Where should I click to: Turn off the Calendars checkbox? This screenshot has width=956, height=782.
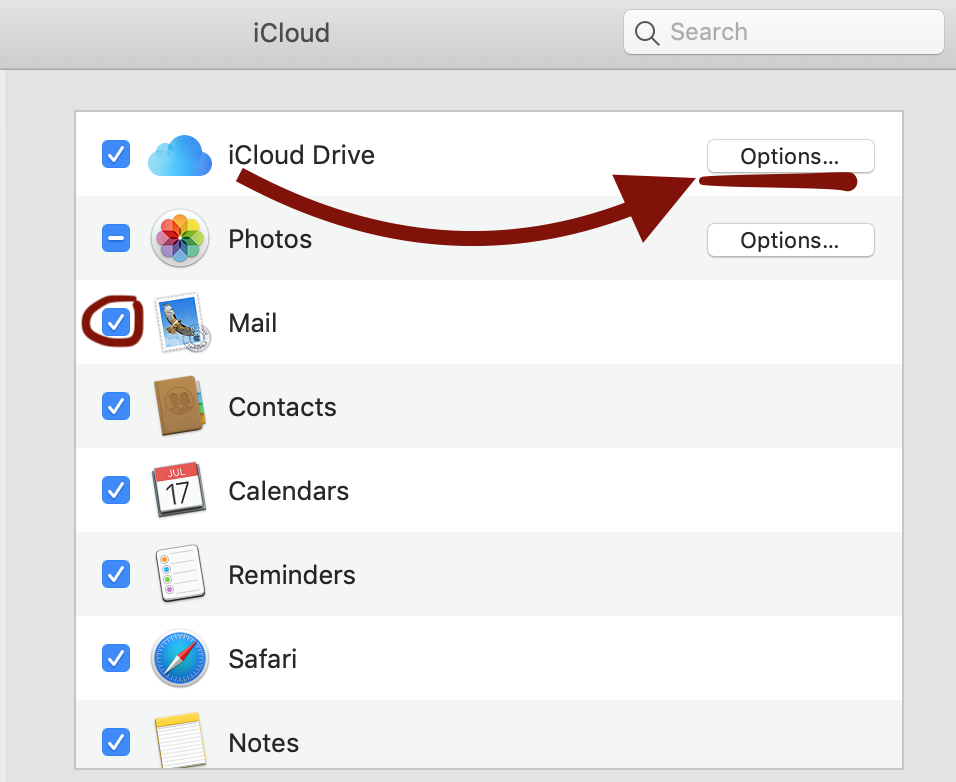coord(116,490)
